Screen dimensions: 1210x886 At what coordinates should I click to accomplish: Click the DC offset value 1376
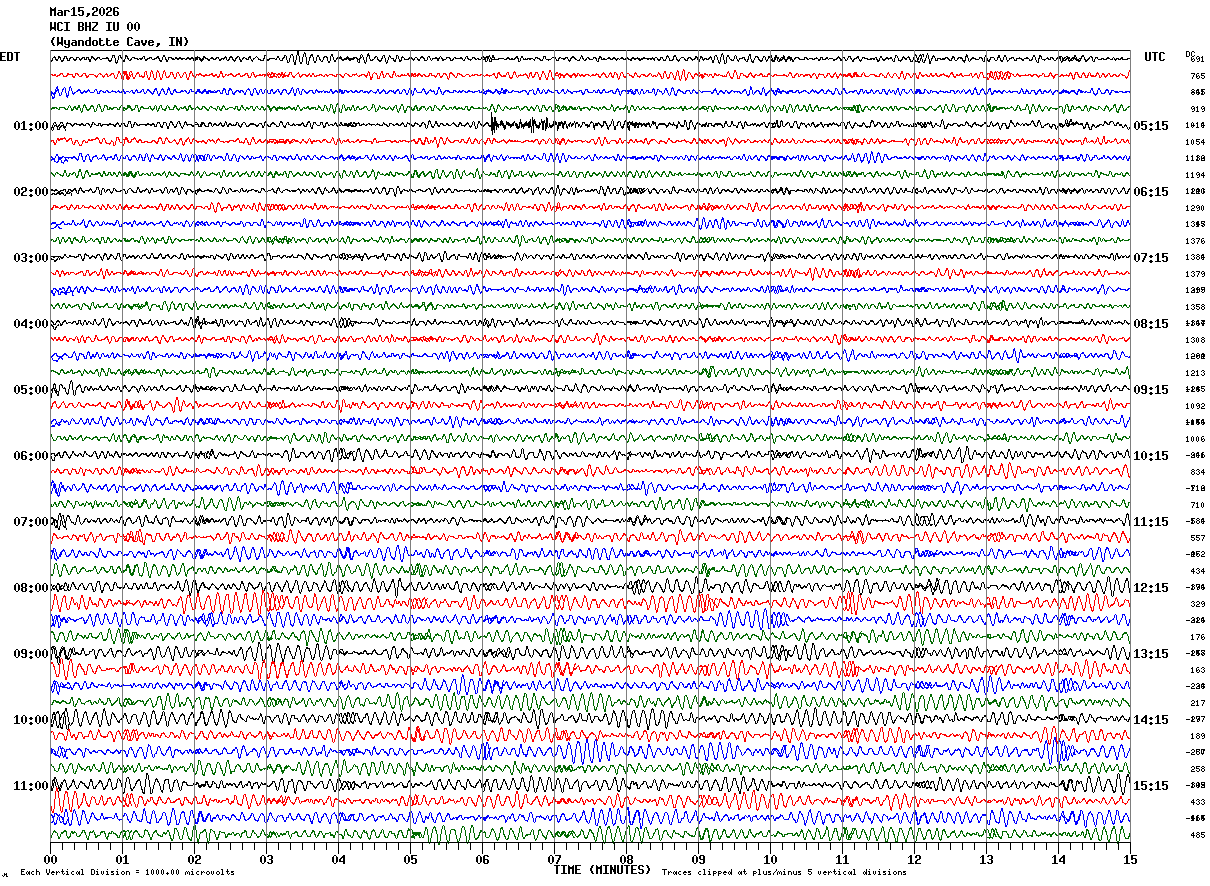point(1195,241)
